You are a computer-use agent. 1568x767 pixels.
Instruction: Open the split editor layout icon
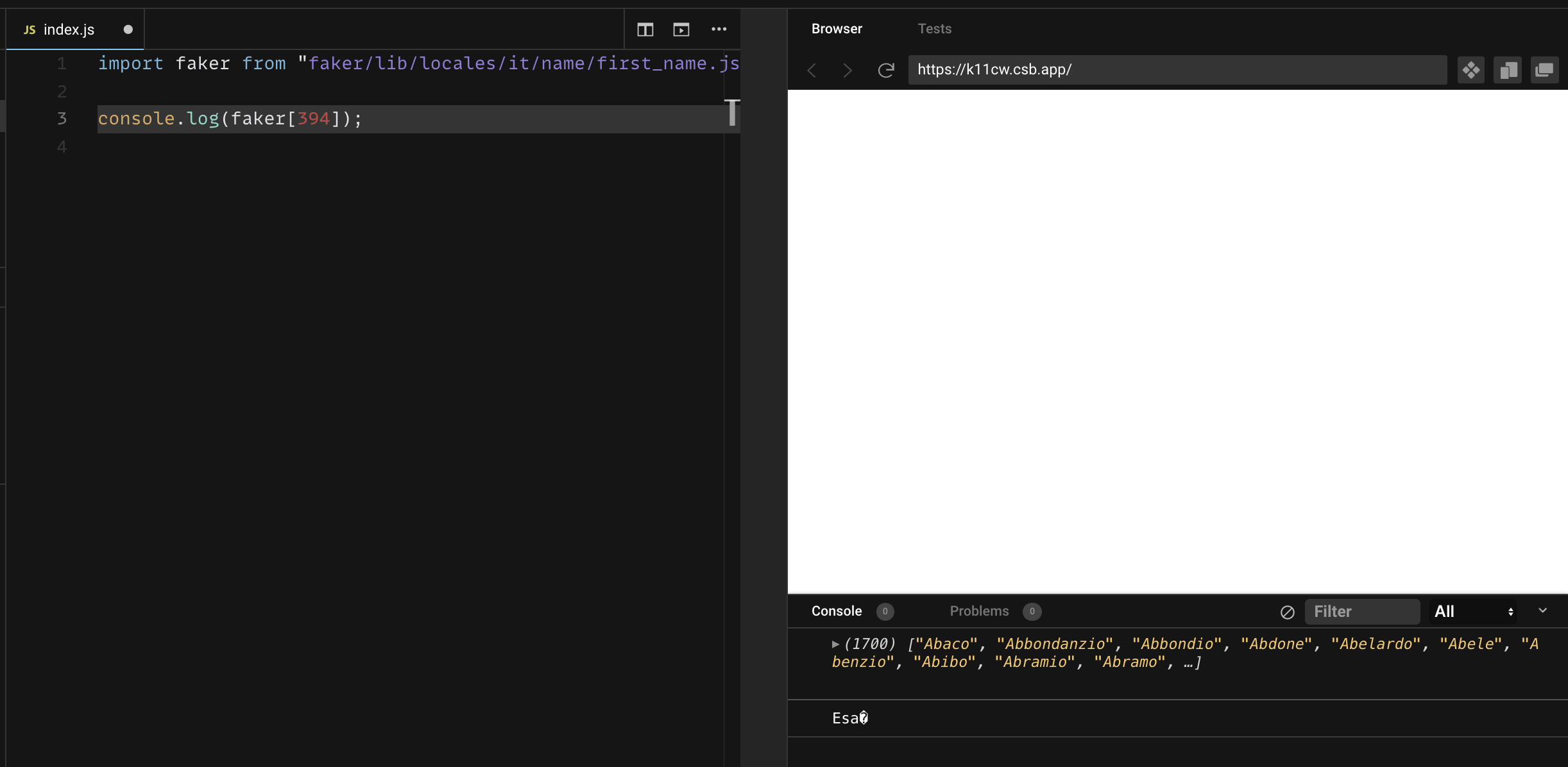click(x=644, y=29)
